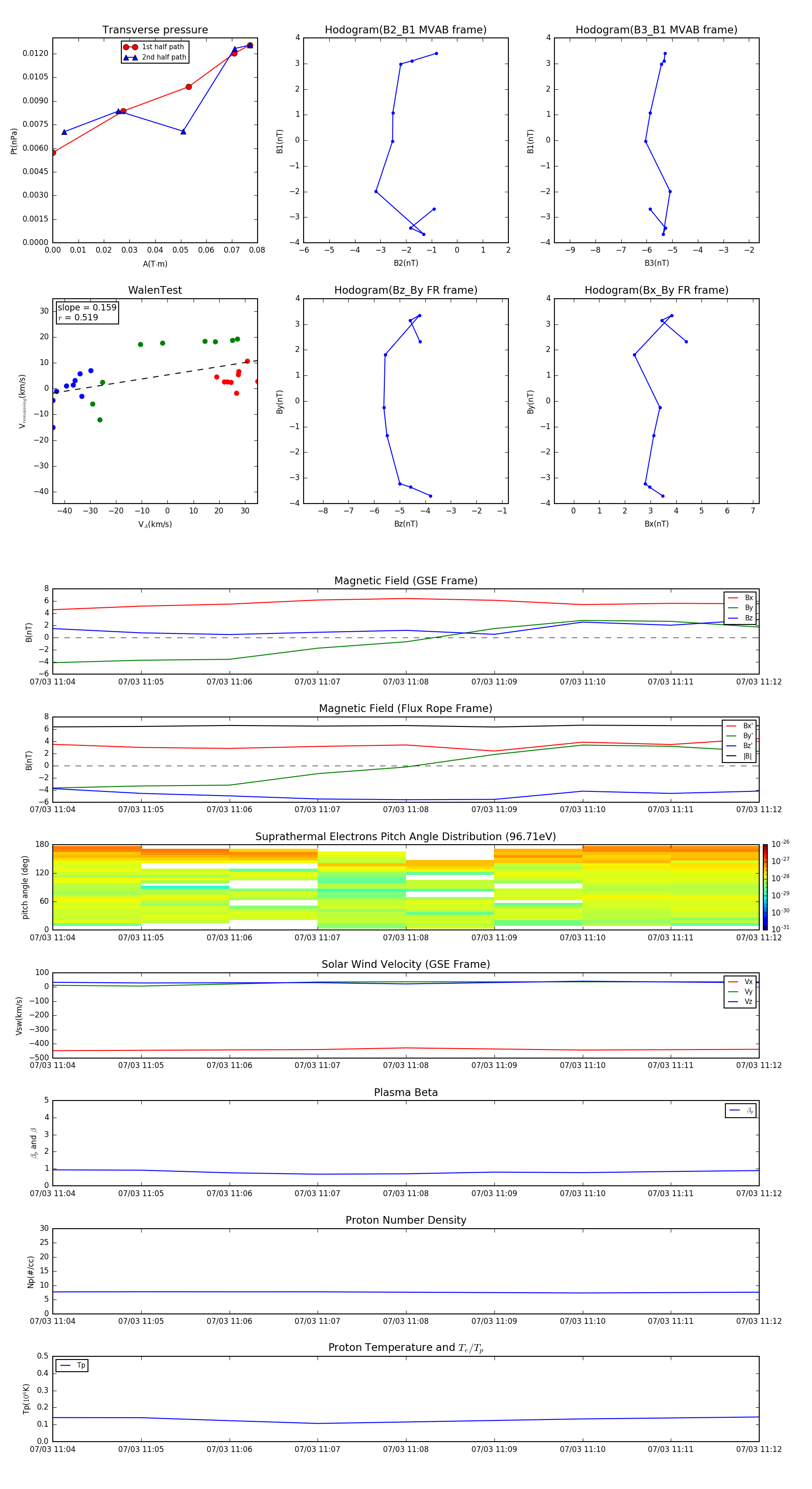Click the 'Plasma Beta' title

tap(406, 1092)
